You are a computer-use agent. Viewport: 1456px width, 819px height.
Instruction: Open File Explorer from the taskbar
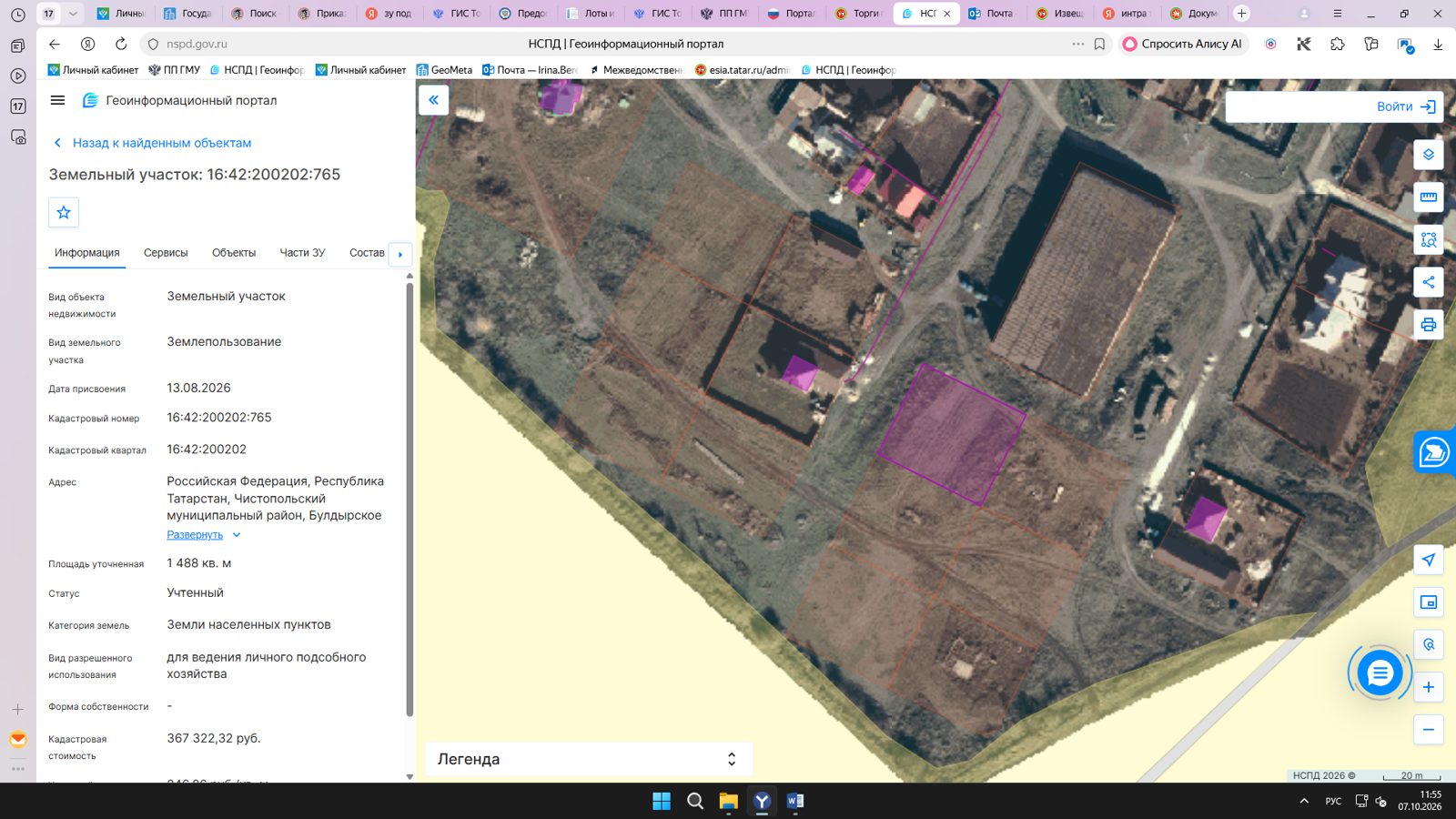tap(728, 801)
